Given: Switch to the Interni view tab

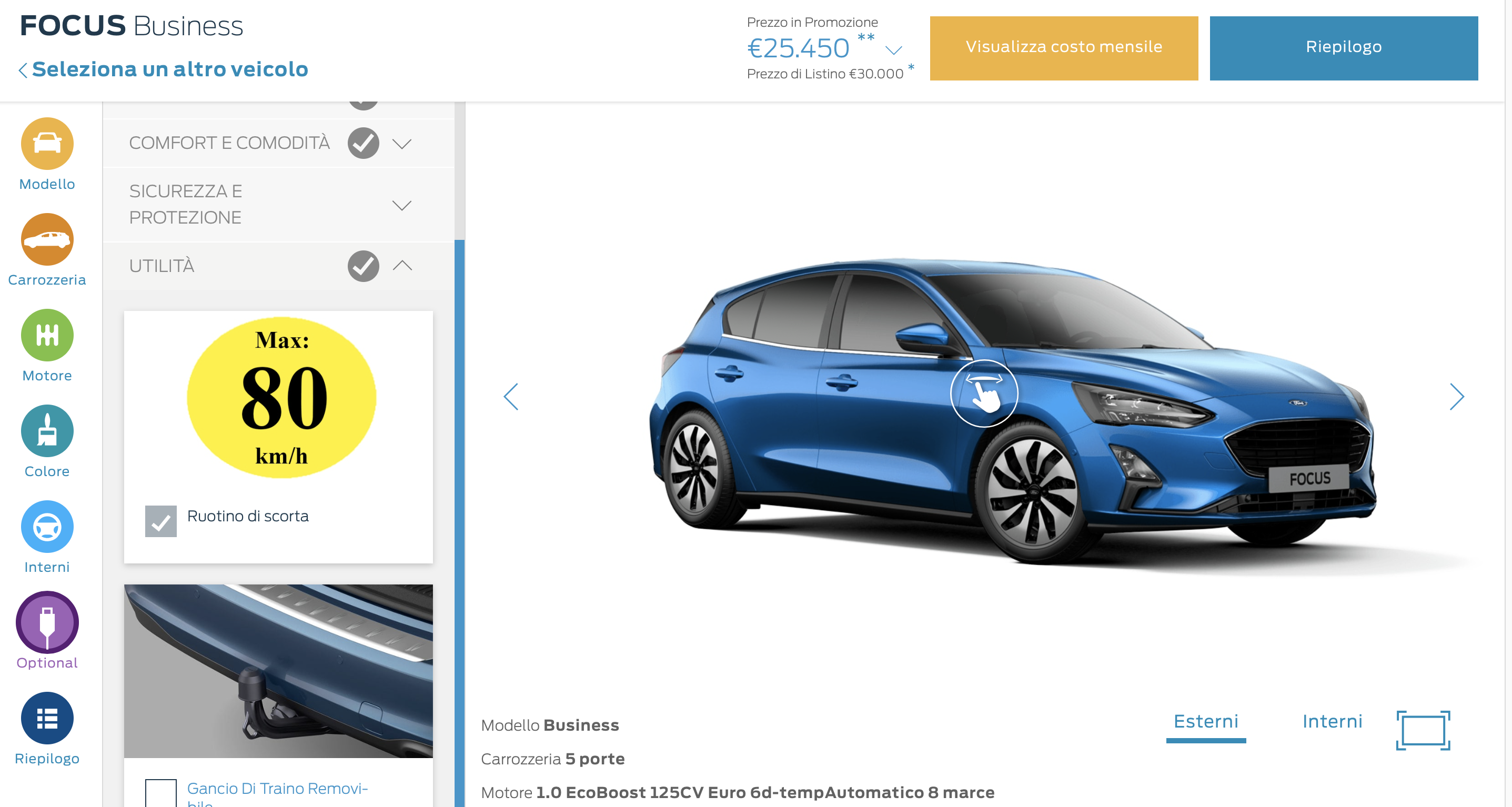Looking at the screenshot, I should pos(1332,721).
